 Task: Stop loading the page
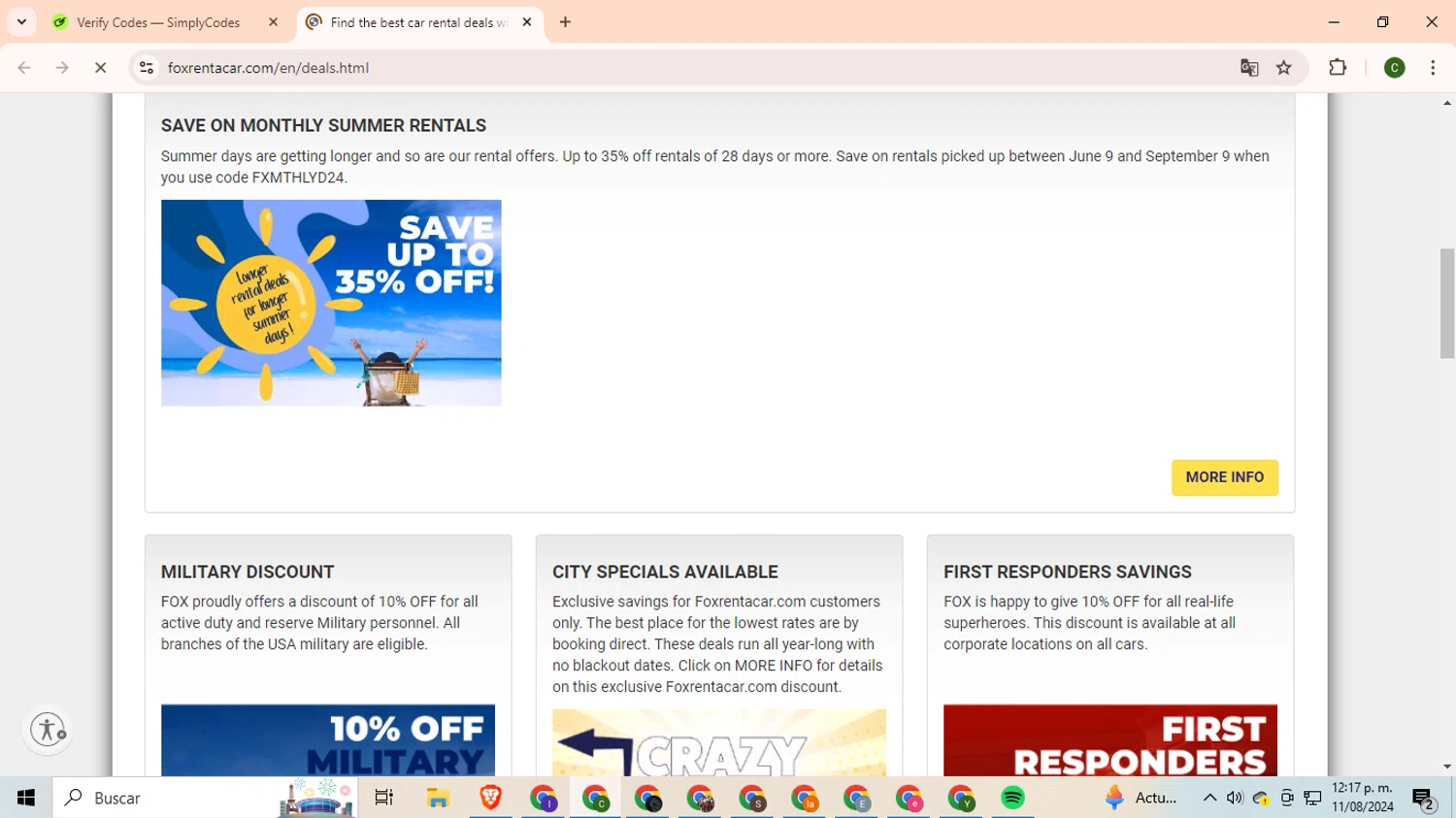click(x=100, y=68)
